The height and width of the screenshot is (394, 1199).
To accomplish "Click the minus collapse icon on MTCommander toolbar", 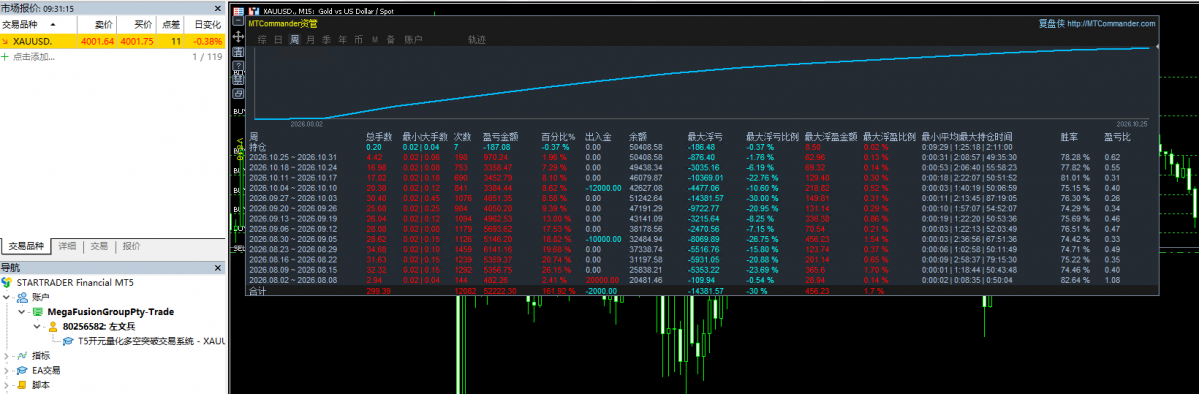I will click(x=238, y=21).
